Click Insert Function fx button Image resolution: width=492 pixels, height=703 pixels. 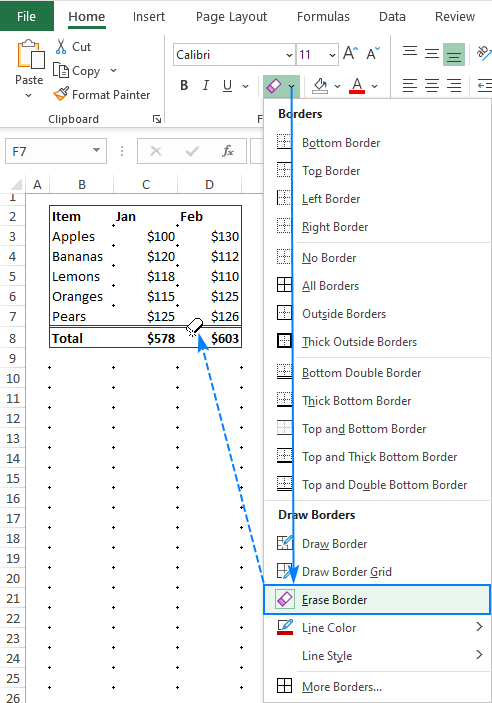click(x=228, y=151)
